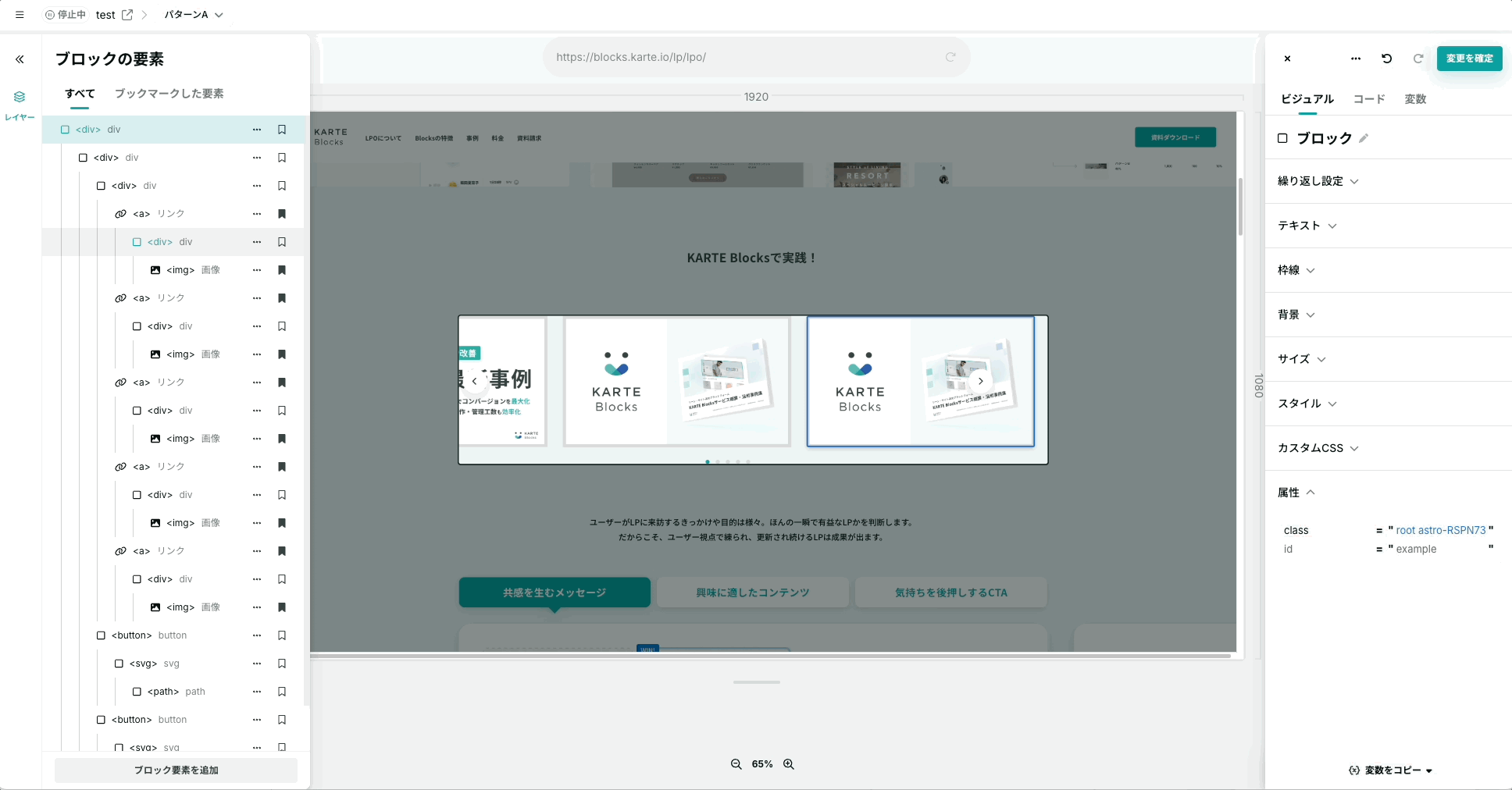Viewport: 1512px width, 790px height.
Task: Click the 65% zoom level value
Action: [x=762, y=764]
